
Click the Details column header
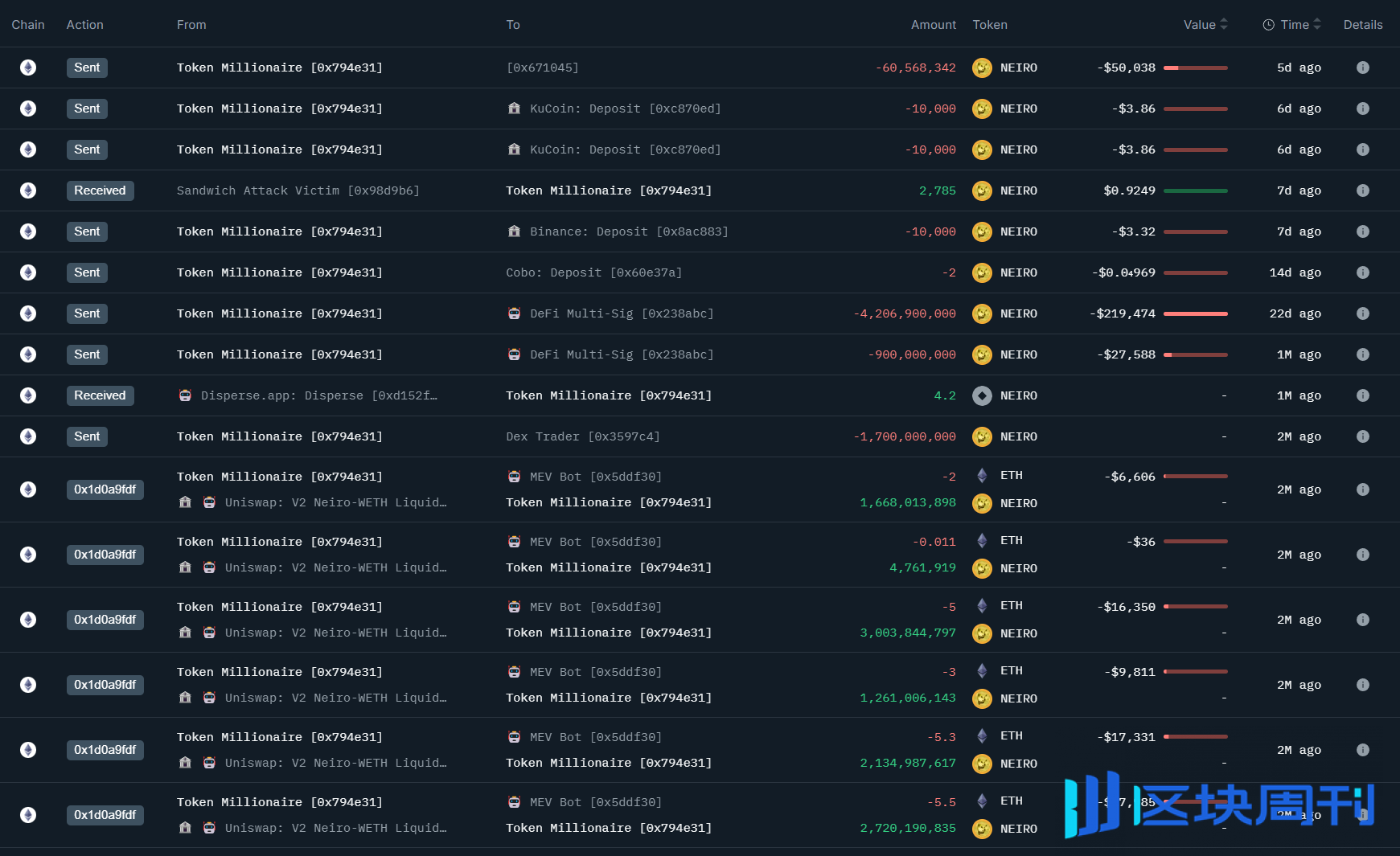click(1363, 25)
